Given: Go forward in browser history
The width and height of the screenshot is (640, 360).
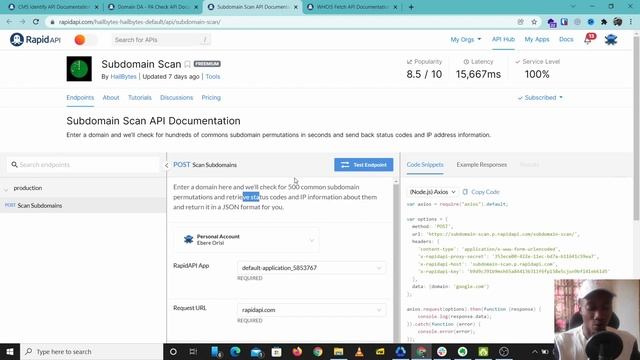Looking at the screenshot, I should click(x=22, y=22).
